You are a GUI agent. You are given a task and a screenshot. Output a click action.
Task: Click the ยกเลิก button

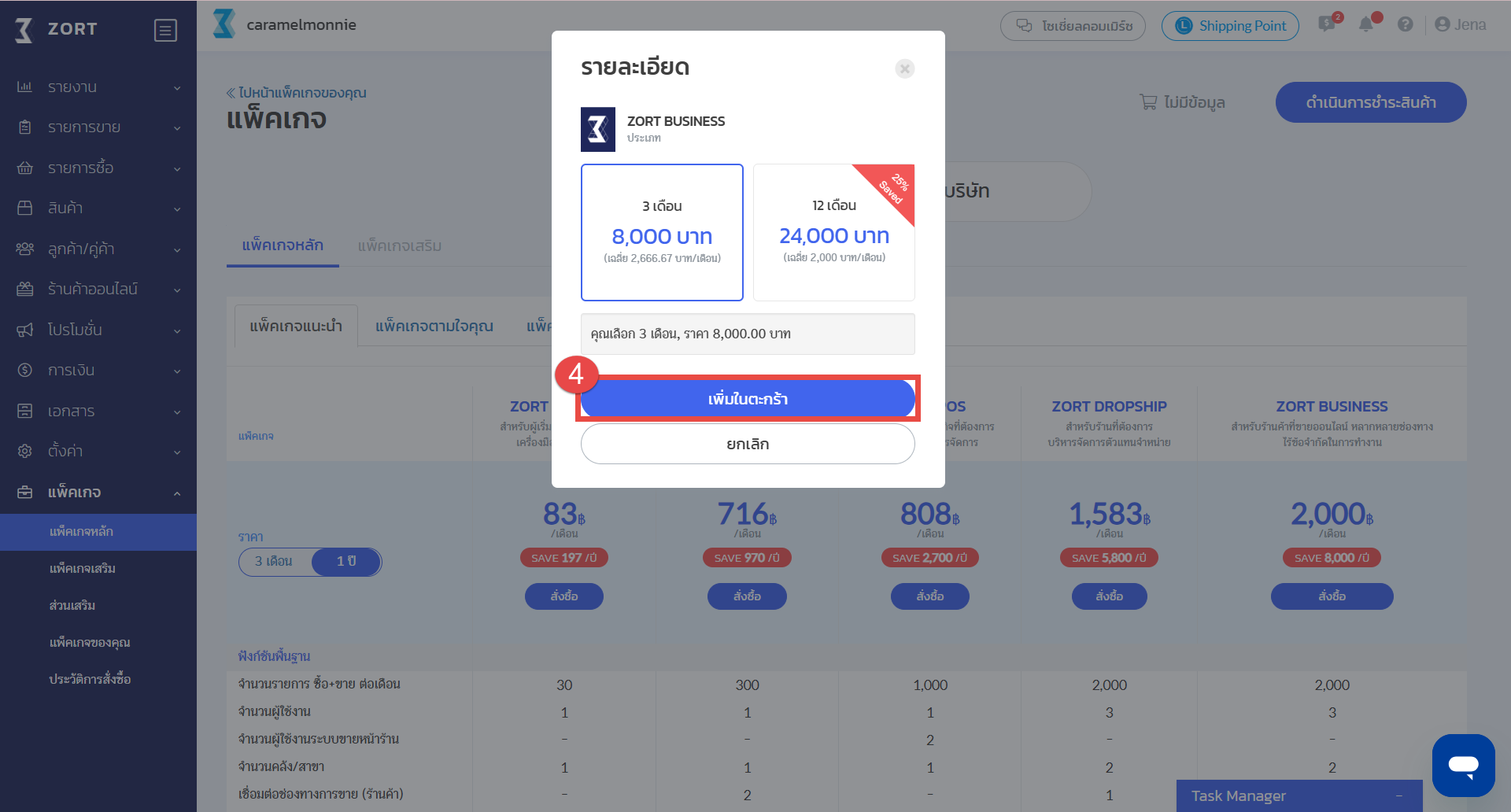[748, 444]
